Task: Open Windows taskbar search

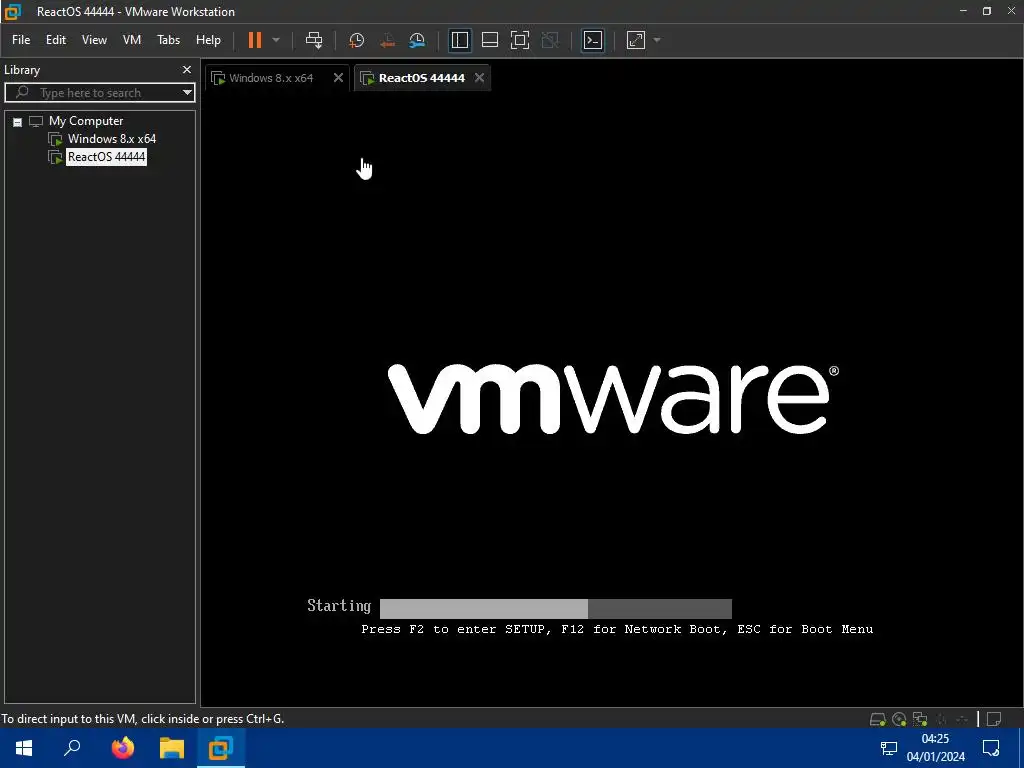Action: [72, 748]
